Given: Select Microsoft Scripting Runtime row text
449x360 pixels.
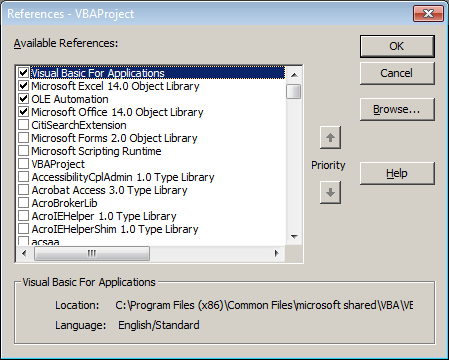Looking at the screenshot, I should [x=96, y=151].
